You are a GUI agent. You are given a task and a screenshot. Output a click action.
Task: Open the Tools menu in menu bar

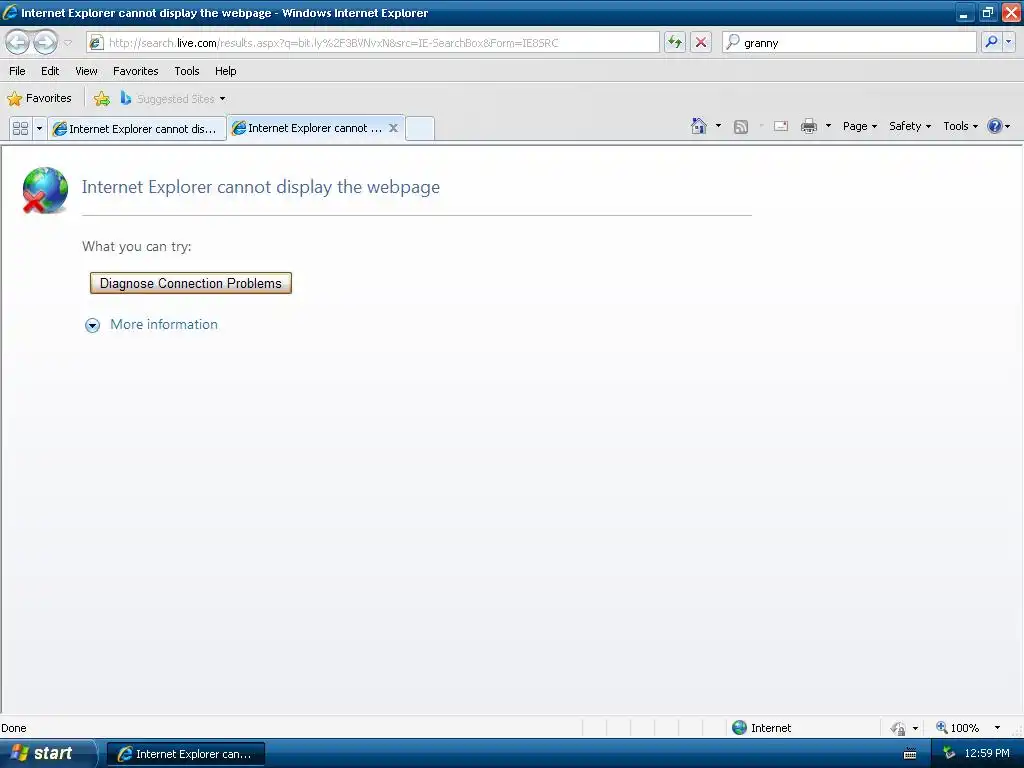pyautogui.click(x=187, y=71)
